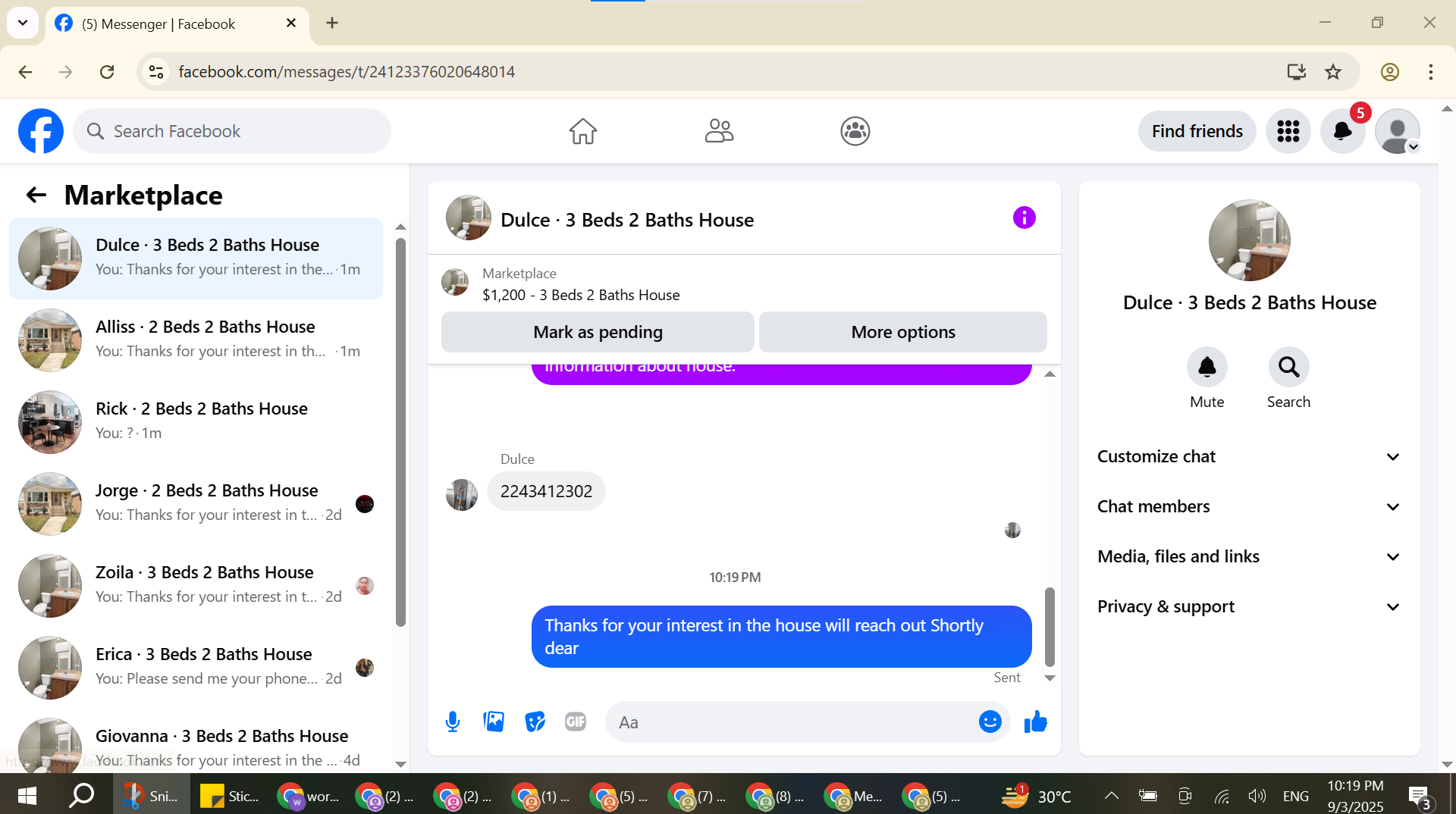The width and height of the screenshot is (1456, 814).
Task: Click Mark as pending button
Action: [598, 332]
